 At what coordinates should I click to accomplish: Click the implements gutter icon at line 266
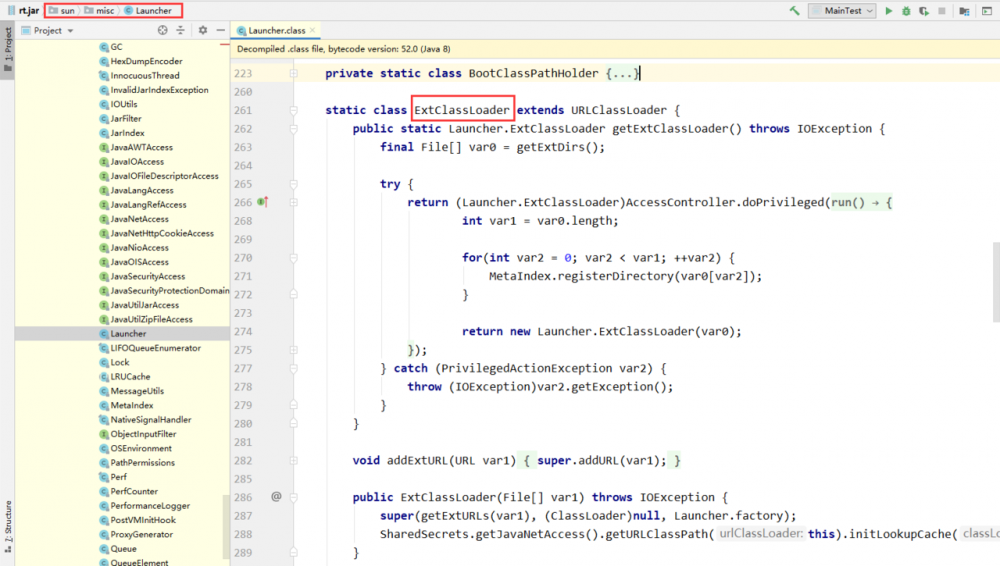pos(263,202)
